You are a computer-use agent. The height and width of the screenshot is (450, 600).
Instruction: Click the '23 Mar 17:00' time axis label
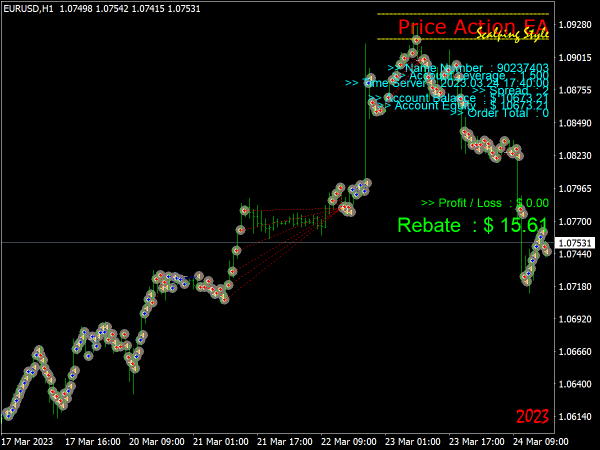pyautogui.click(x=476, y=442)
